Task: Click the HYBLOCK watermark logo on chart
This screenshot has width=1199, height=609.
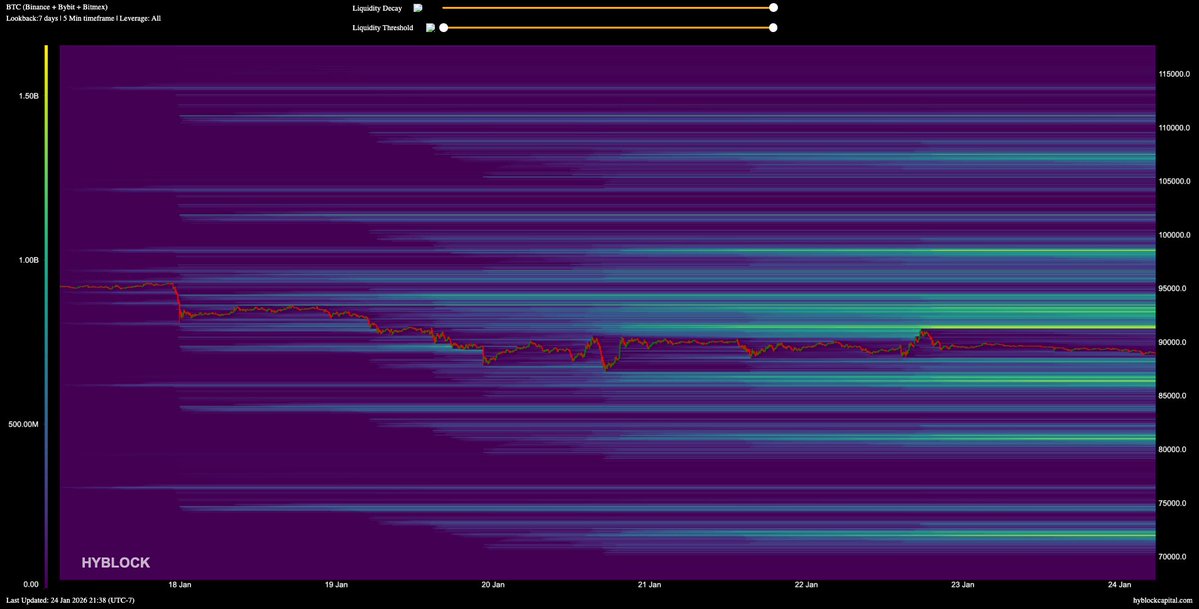Action: click(x=116, y=563)
